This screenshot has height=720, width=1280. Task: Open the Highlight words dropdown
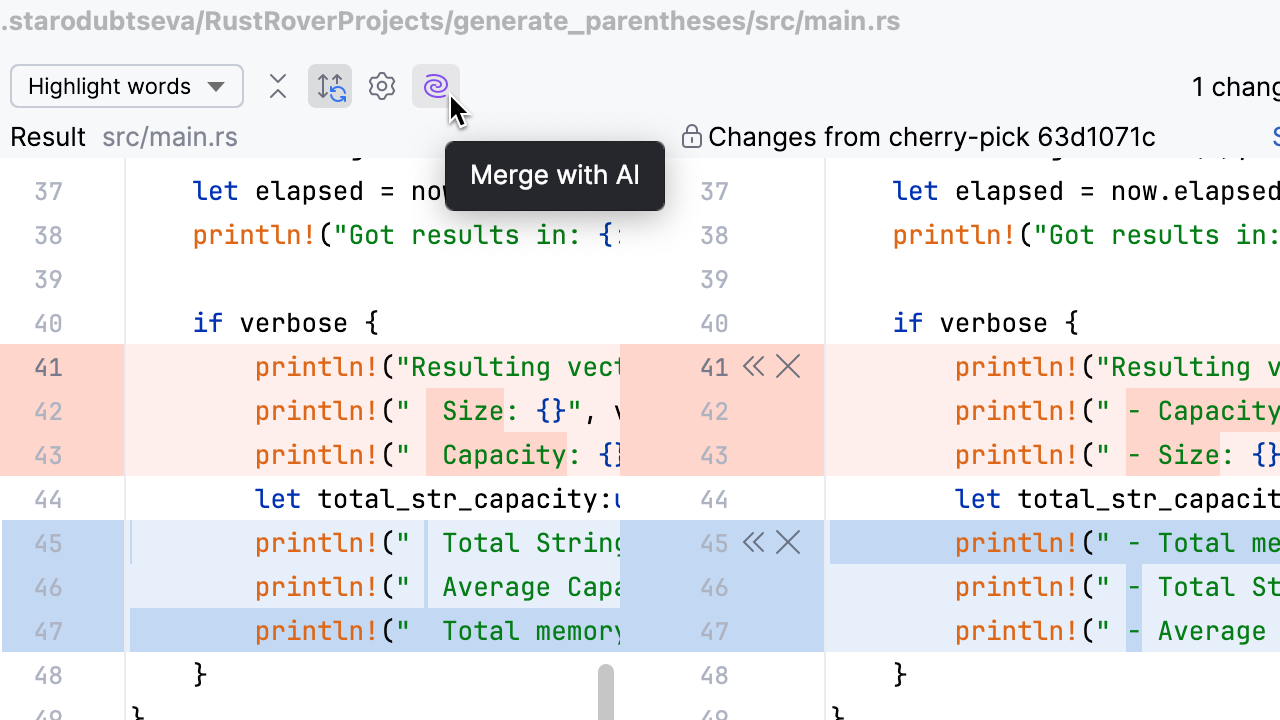click(x=127, y=87)
